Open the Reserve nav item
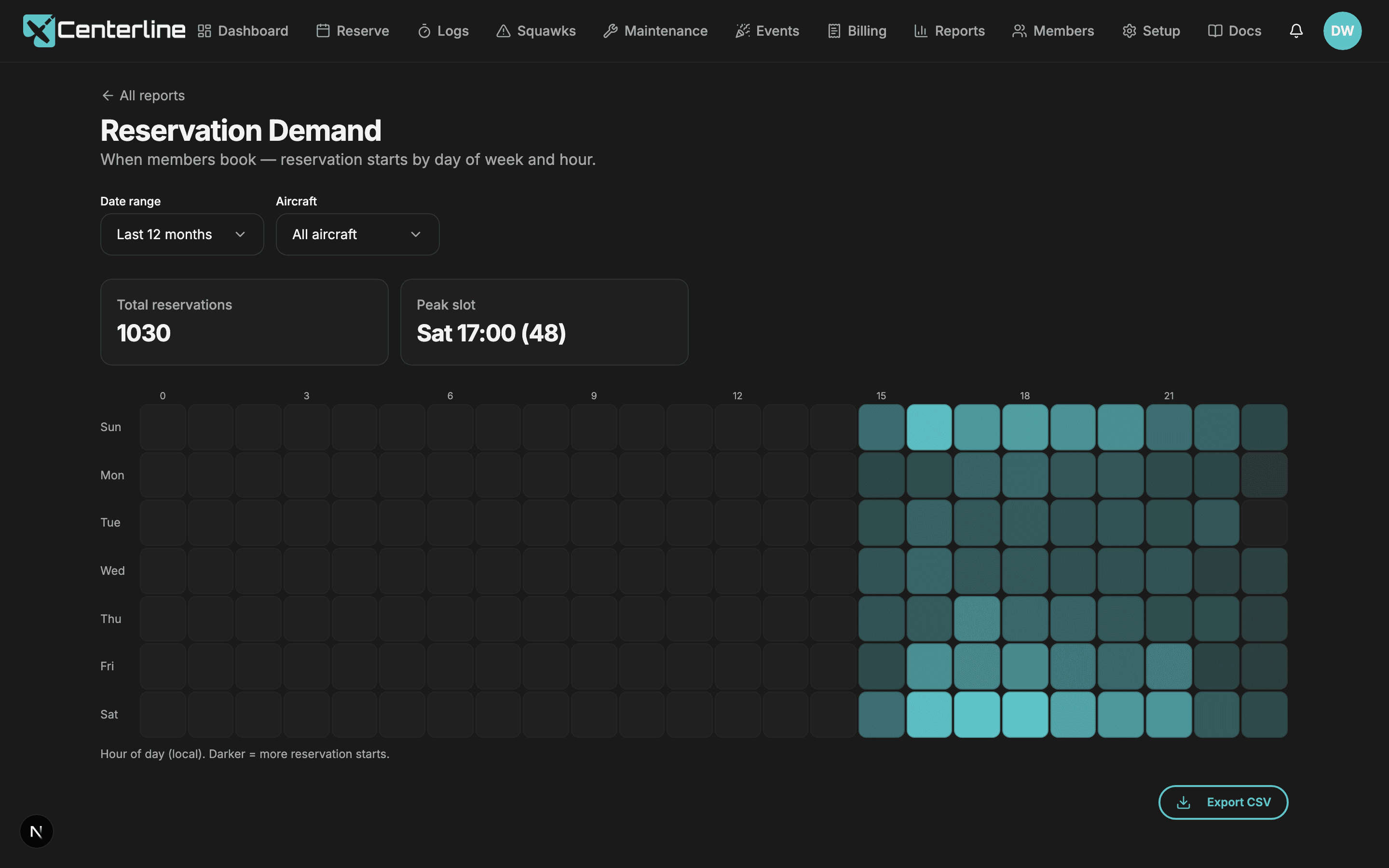The image size is (1389, 868). [353, 31]
